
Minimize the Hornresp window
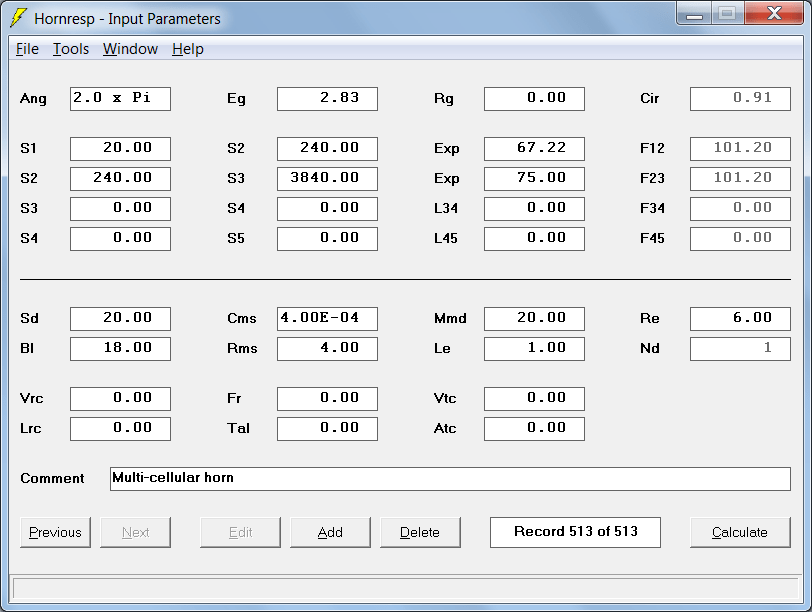(694, 14)
